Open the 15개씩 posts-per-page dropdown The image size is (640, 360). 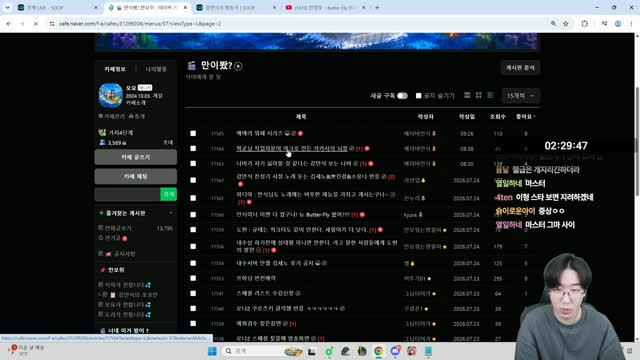pos(520,96)
